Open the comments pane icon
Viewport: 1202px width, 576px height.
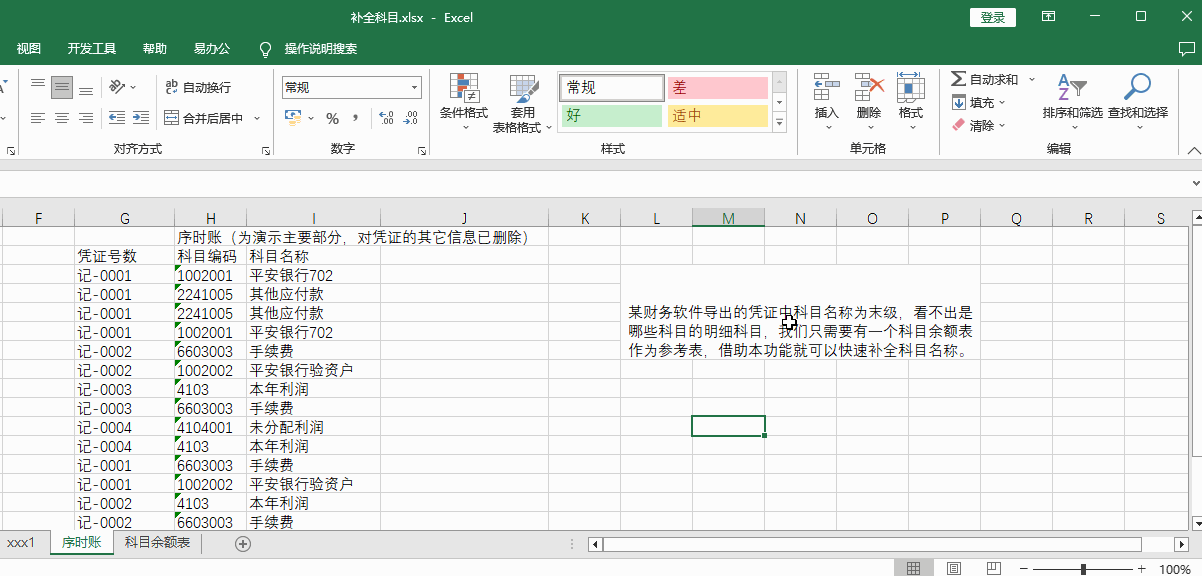point(1186,48)
